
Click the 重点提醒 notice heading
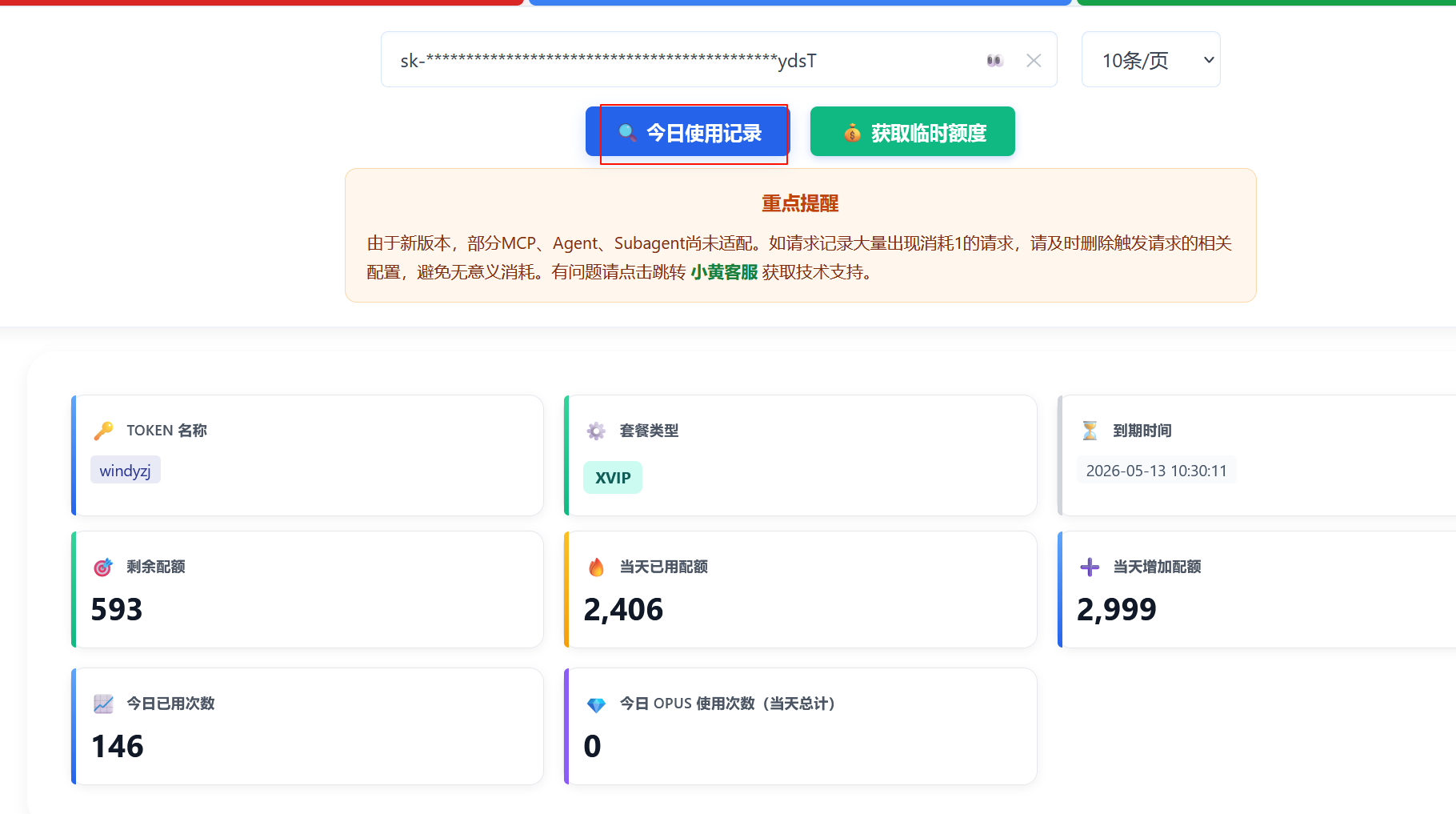(800, 203)
